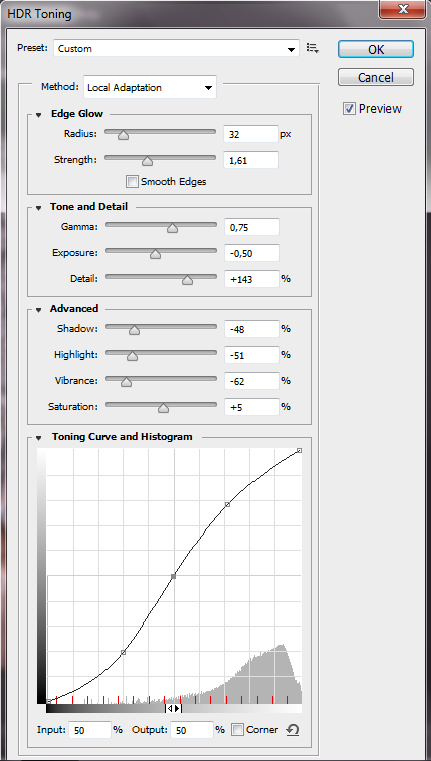Open the Preset dropdown
The width and height of the screenshot is (431, 761).
tap(176, 49)
